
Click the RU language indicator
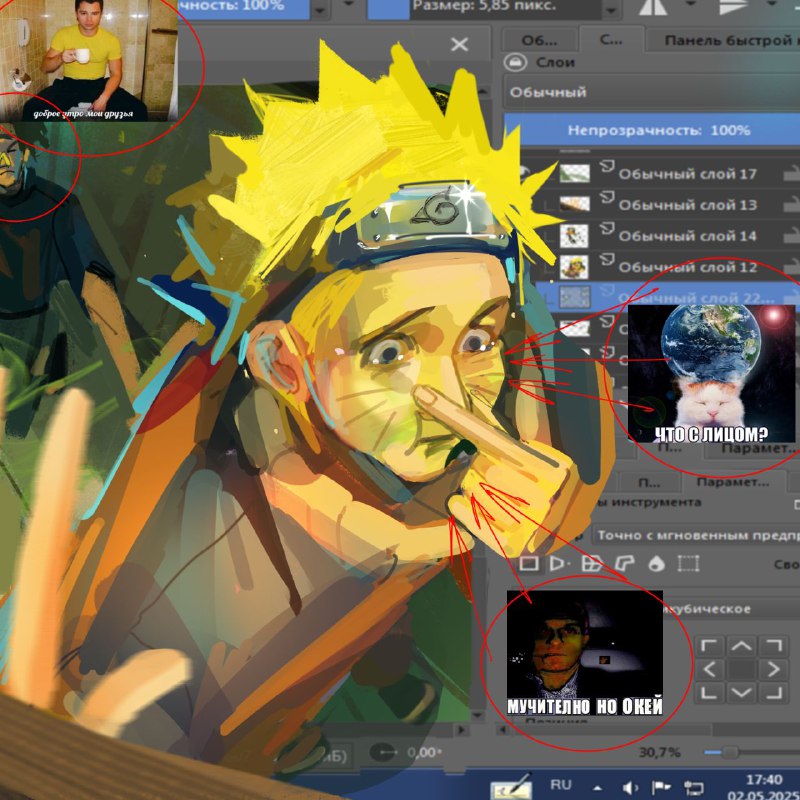561,785
